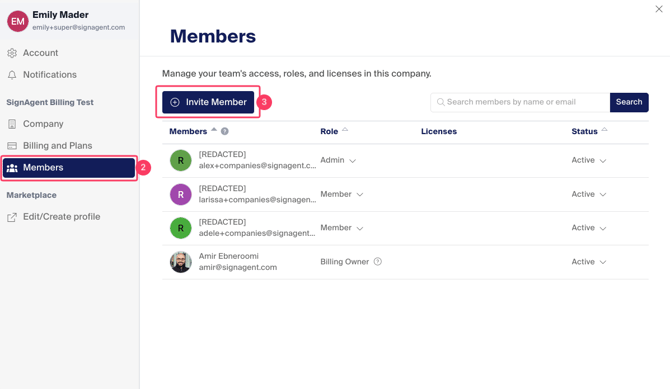This screenshot has height=389, width=670.
Task: Click the Company building icon
Action: pos(12,124)
